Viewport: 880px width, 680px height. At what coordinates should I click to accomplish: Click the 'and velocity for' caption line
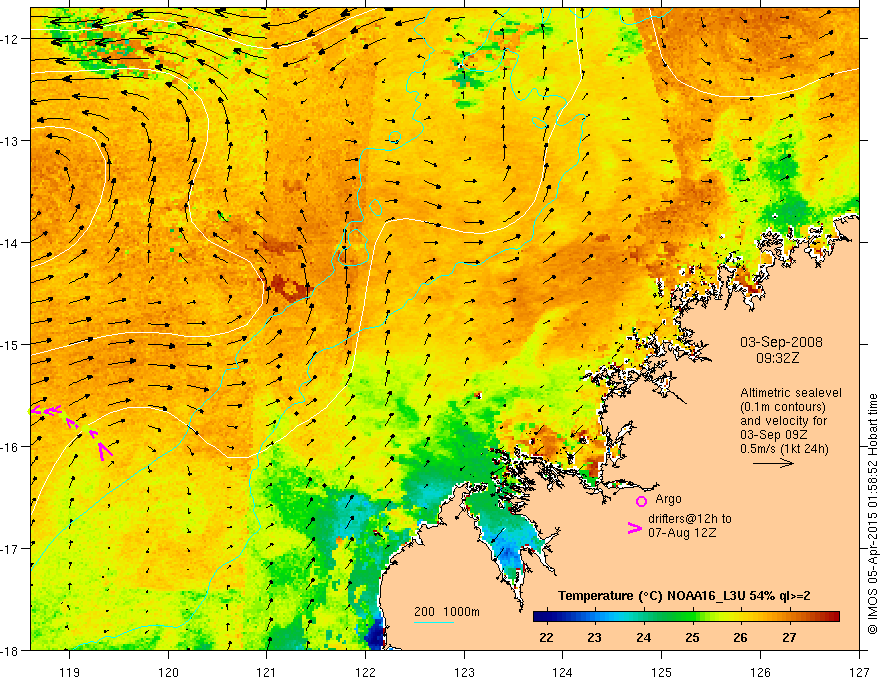pyautogui.click(x=783, y=421)
